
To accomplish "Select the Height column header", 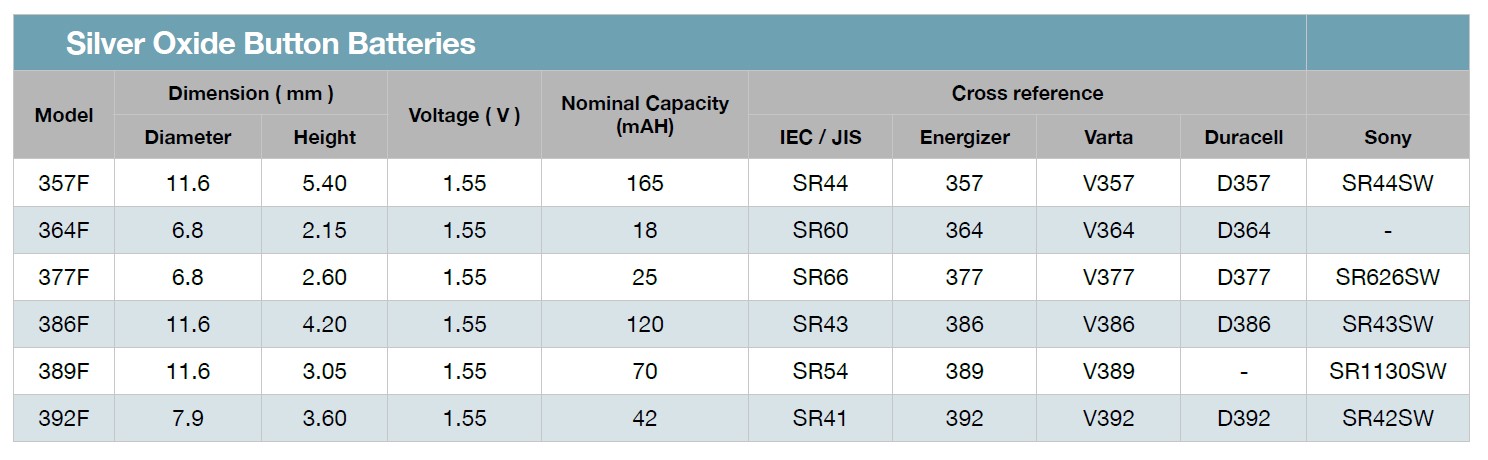I will click(x=324, y=137).
